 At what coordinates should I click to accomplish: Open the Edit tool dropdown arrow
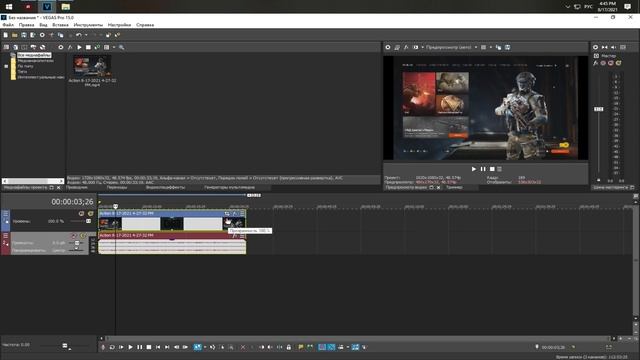pos(204,347)
